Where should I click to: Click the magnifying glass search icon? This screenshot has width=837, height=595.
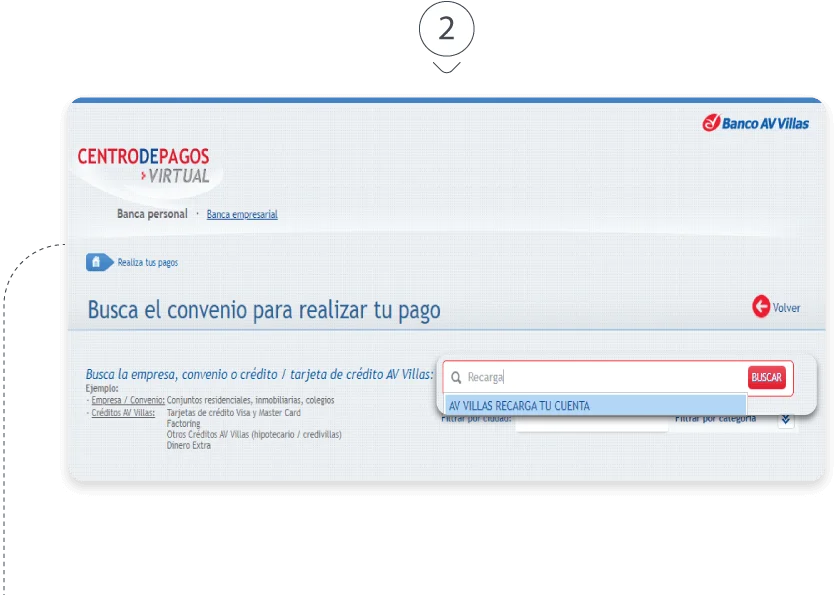(456, 378)
